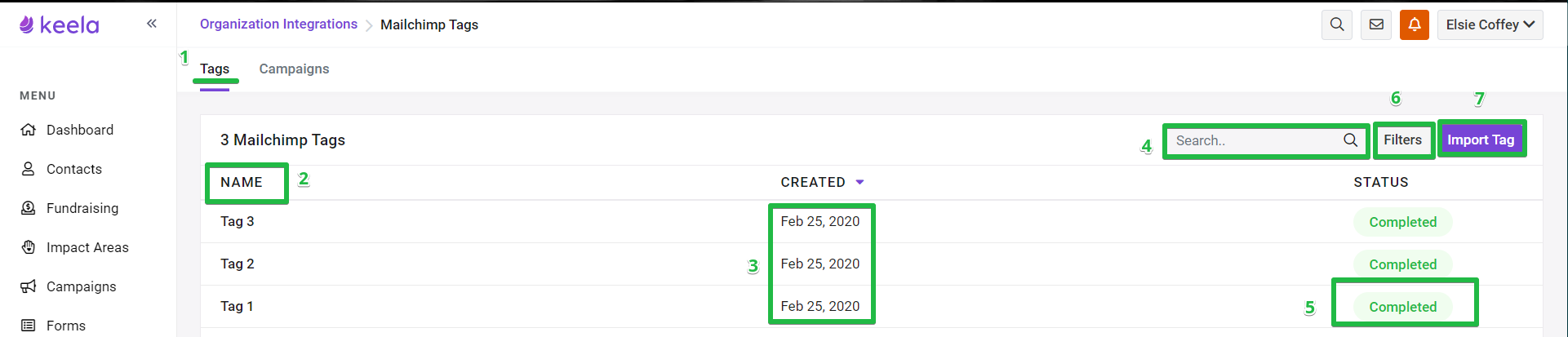Focus the Search tags input field

(x=1257, y=140)
